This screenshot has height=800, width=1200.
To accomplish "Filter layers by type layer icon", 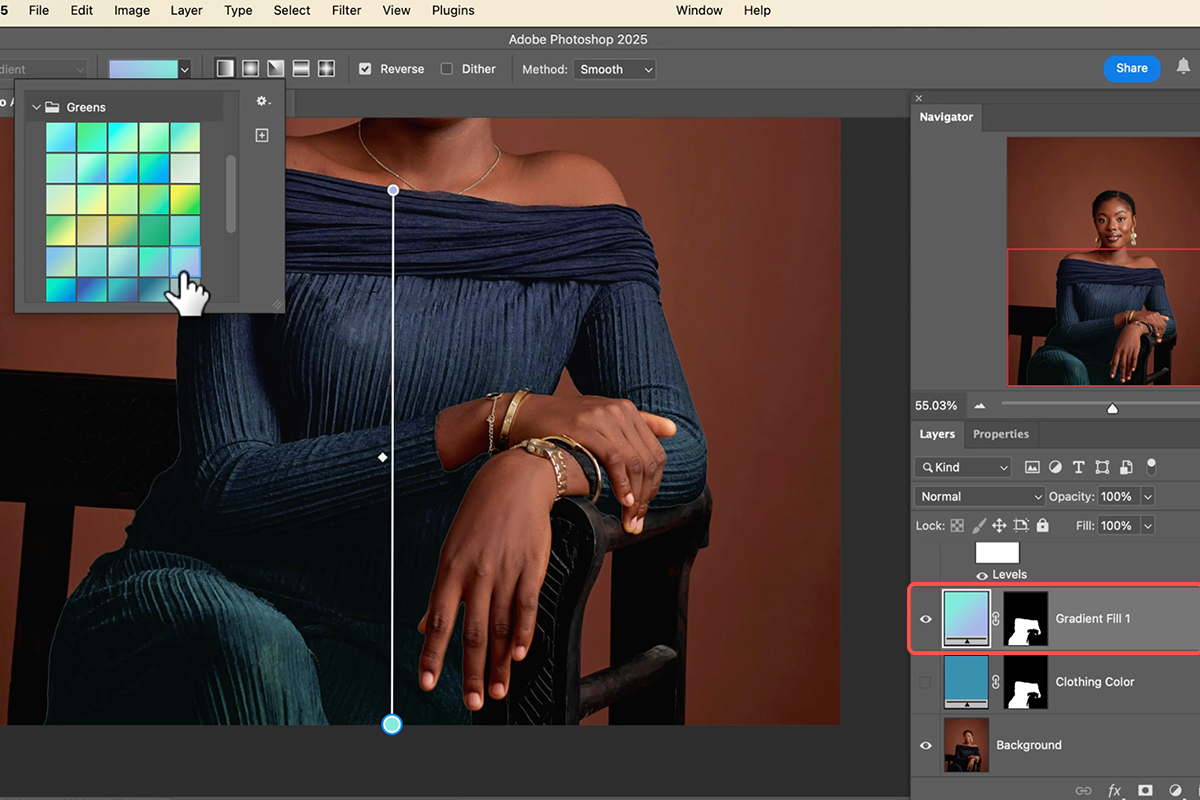I will pyautogui.click(x=1078, y=467).
